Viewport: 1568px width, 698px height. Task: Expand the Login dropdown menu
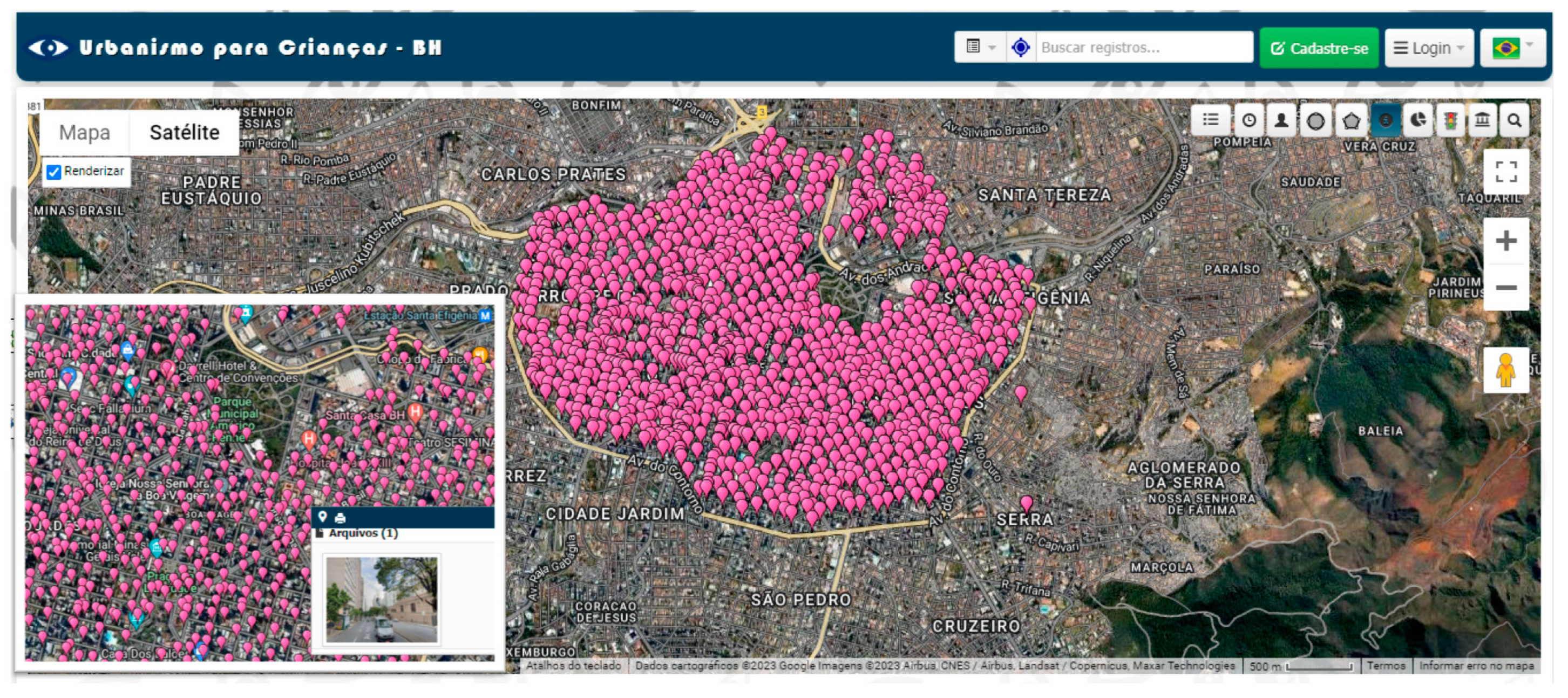tap(1429, 48)
